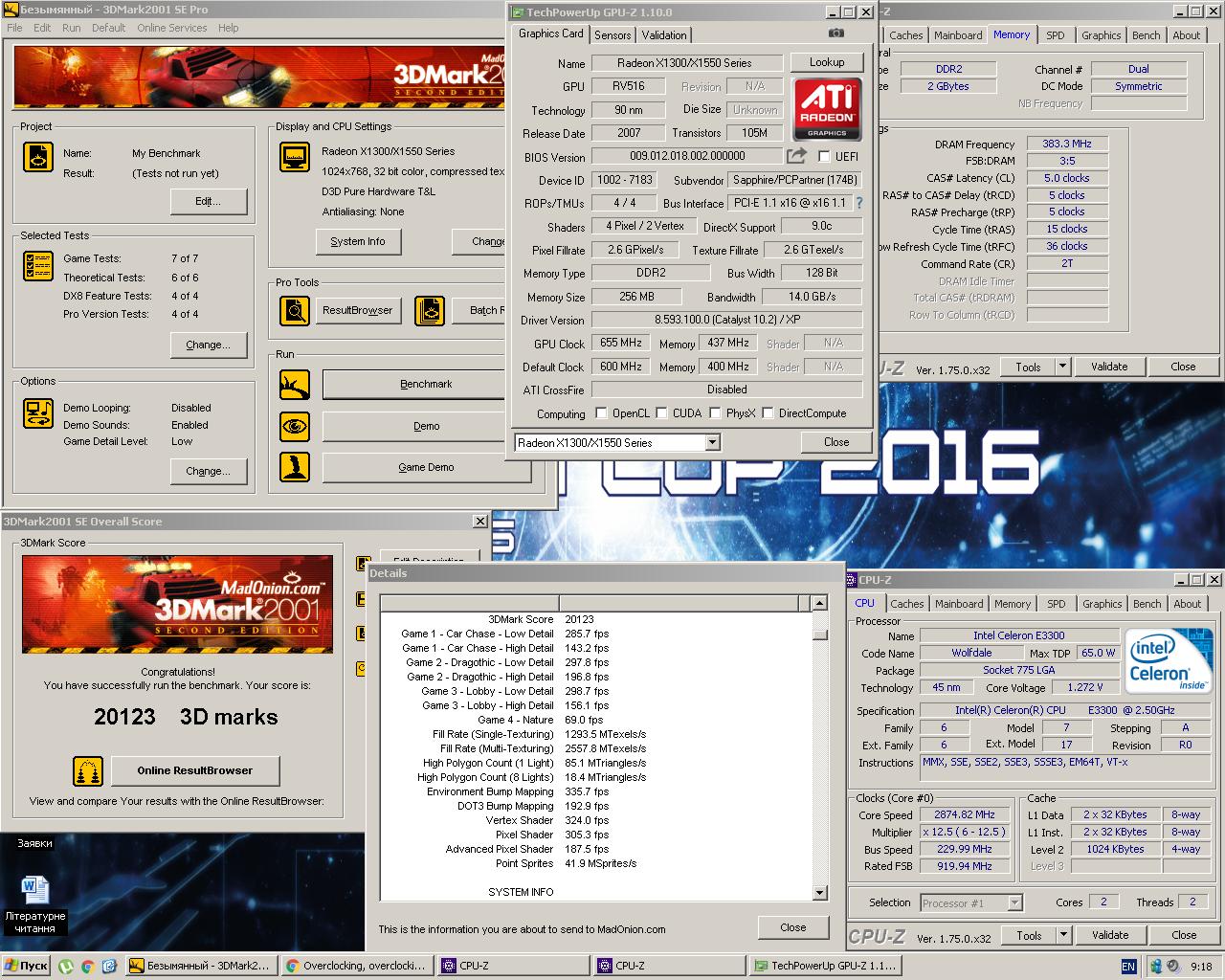Screen dimensions: 1225x980
Task: Click the Driver Version field in GPU-Z
Action: (727, 321)
